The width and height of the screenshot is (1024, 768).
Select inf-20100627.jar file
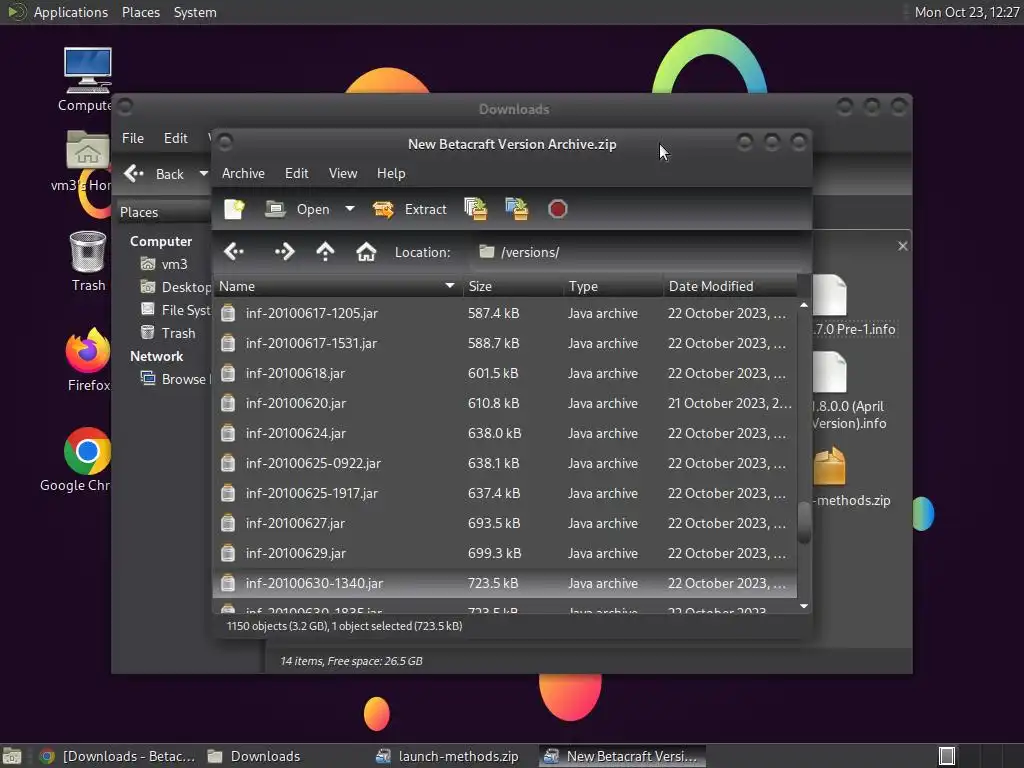pyautogui.click(x=505, y=524)
